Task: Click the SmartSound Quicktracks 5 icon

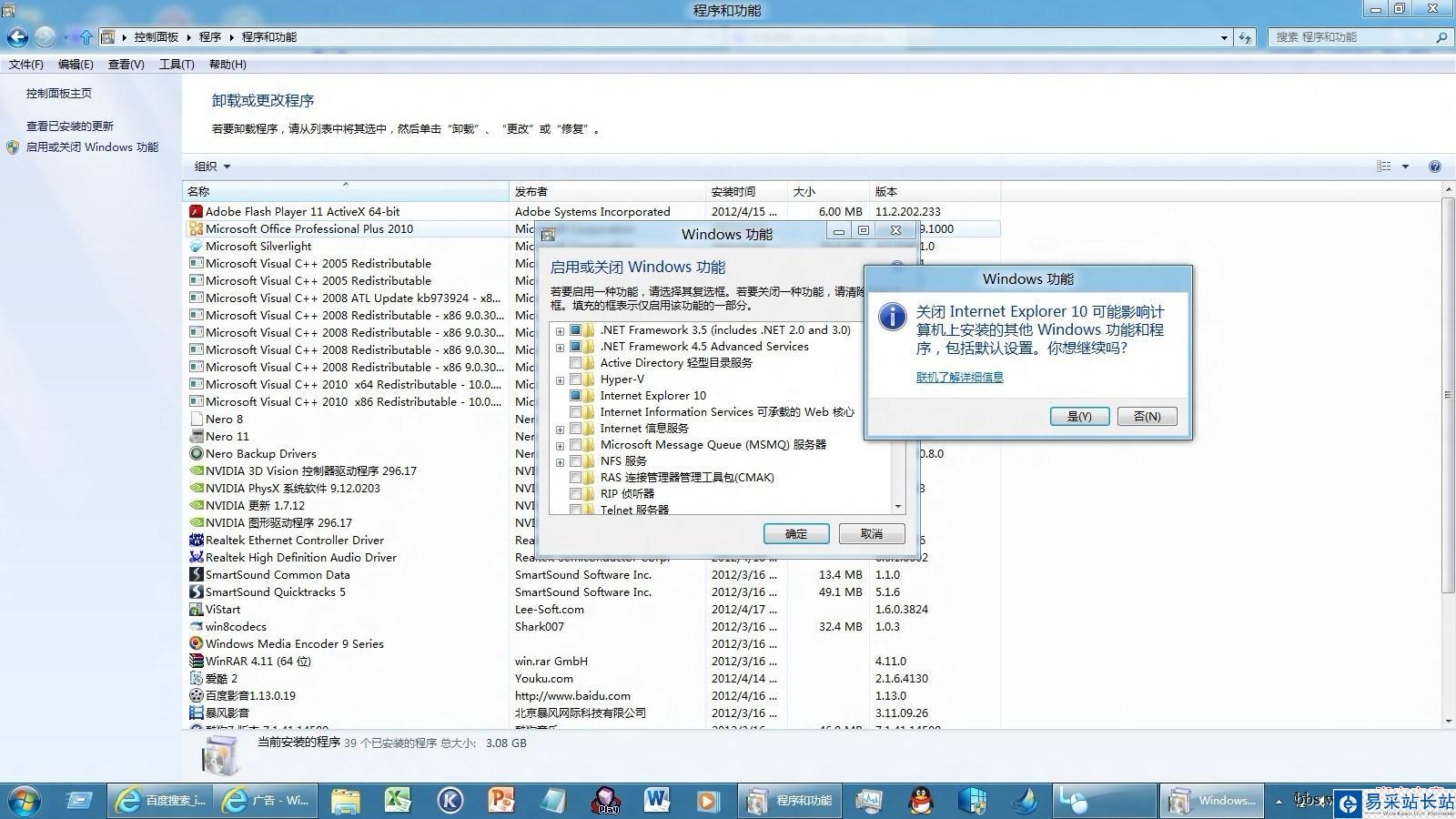Action: tap(196, 591)
